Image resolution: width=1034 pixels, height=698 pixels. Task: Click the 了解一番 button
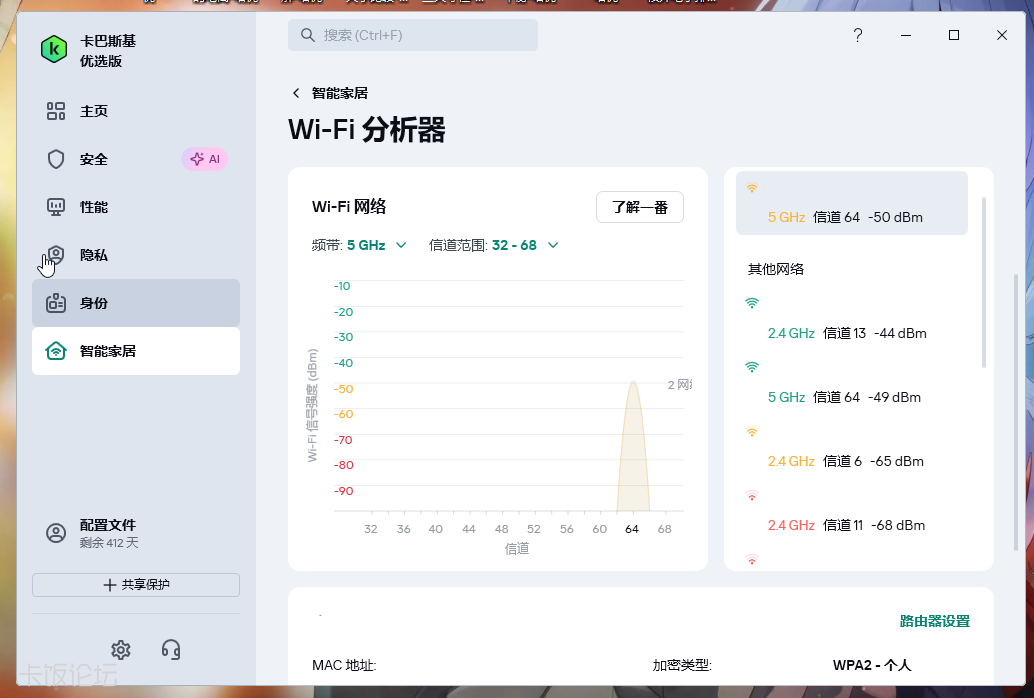pos(640,207)
